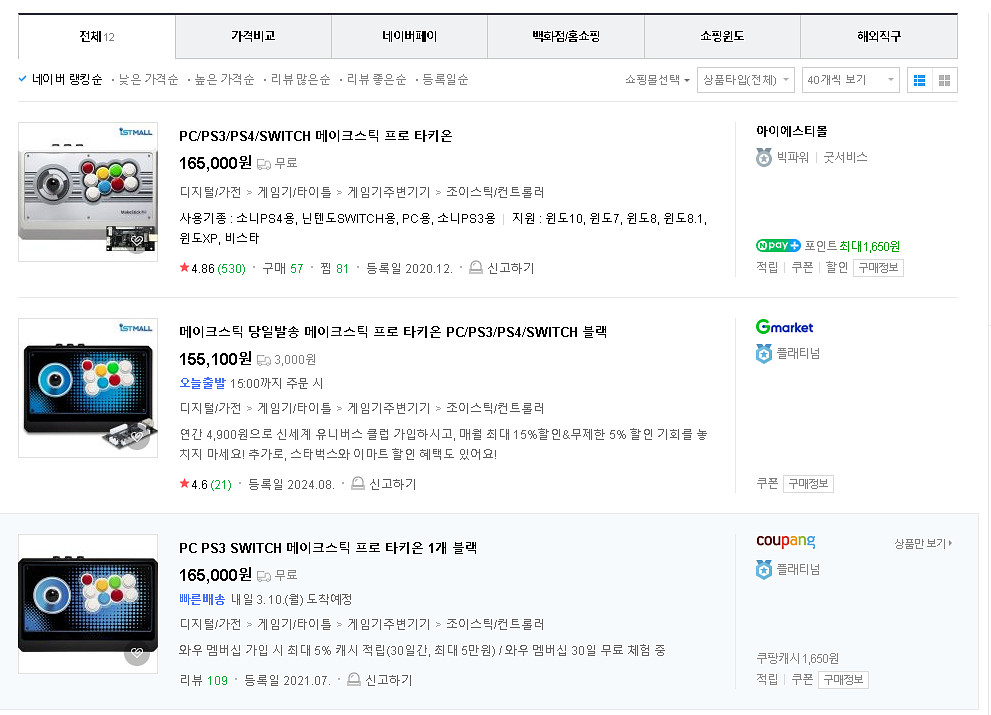Click wishlist heart on Coupang joystick image
Screen dimensions: 991x715
pyautogui.click(x=137, y=653)
